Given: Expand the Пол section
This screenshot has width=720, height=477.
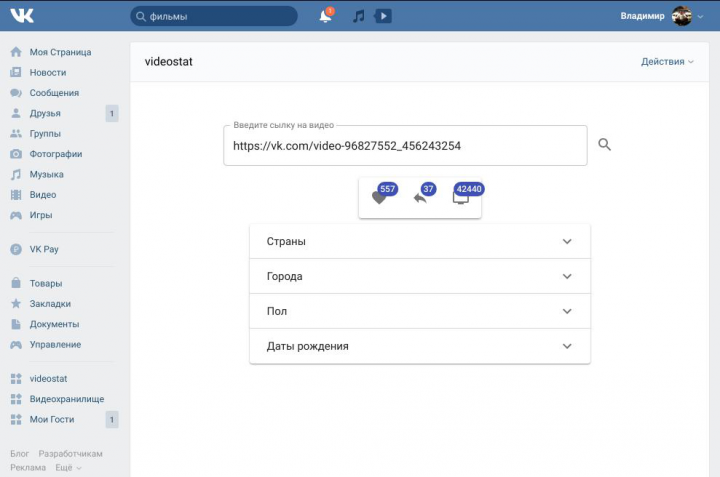Looking at the screenshot, I should point(420,311).
